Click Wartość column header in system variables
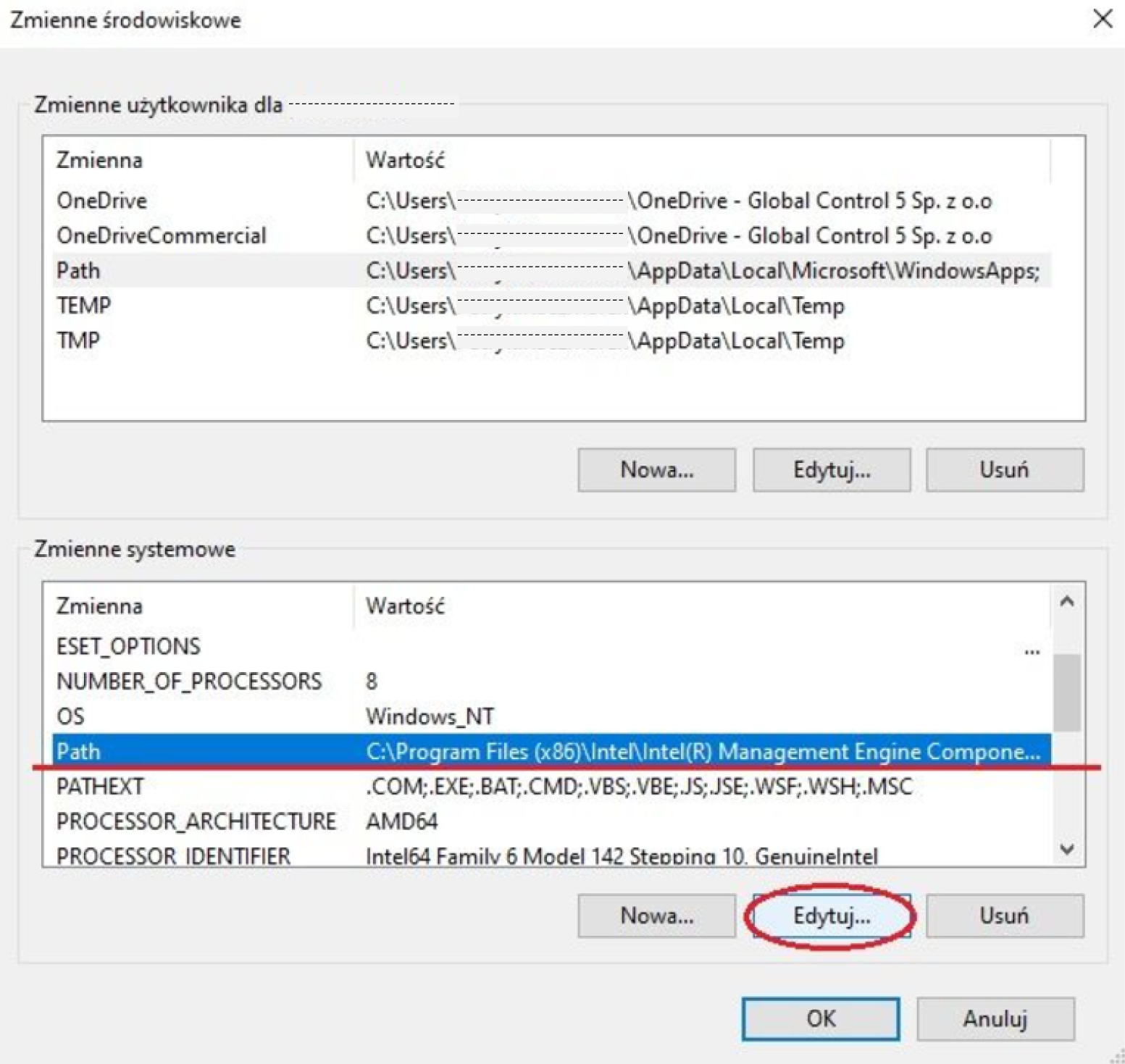This screenshot has height=1064, width=1125. click(406, 606)
